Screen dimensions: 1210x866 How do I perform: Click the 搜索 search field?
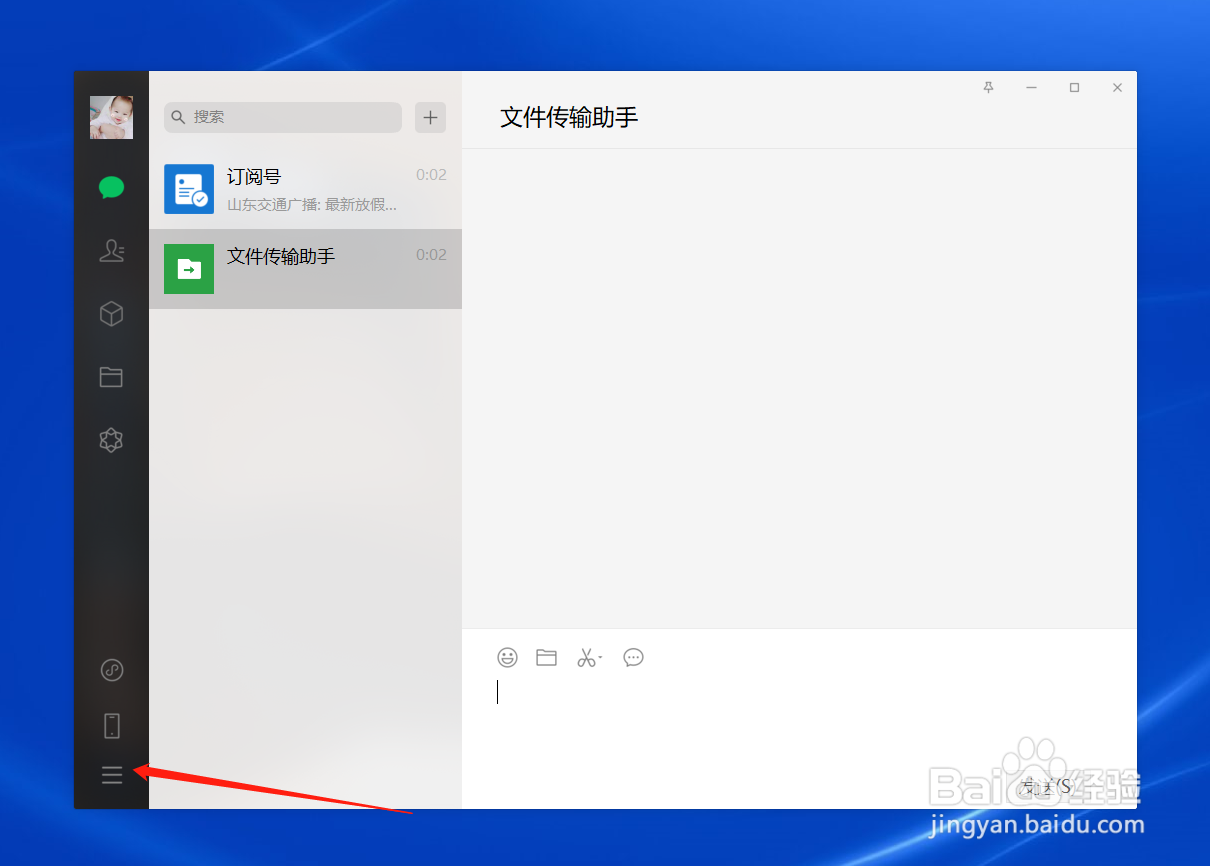(283, 117)
